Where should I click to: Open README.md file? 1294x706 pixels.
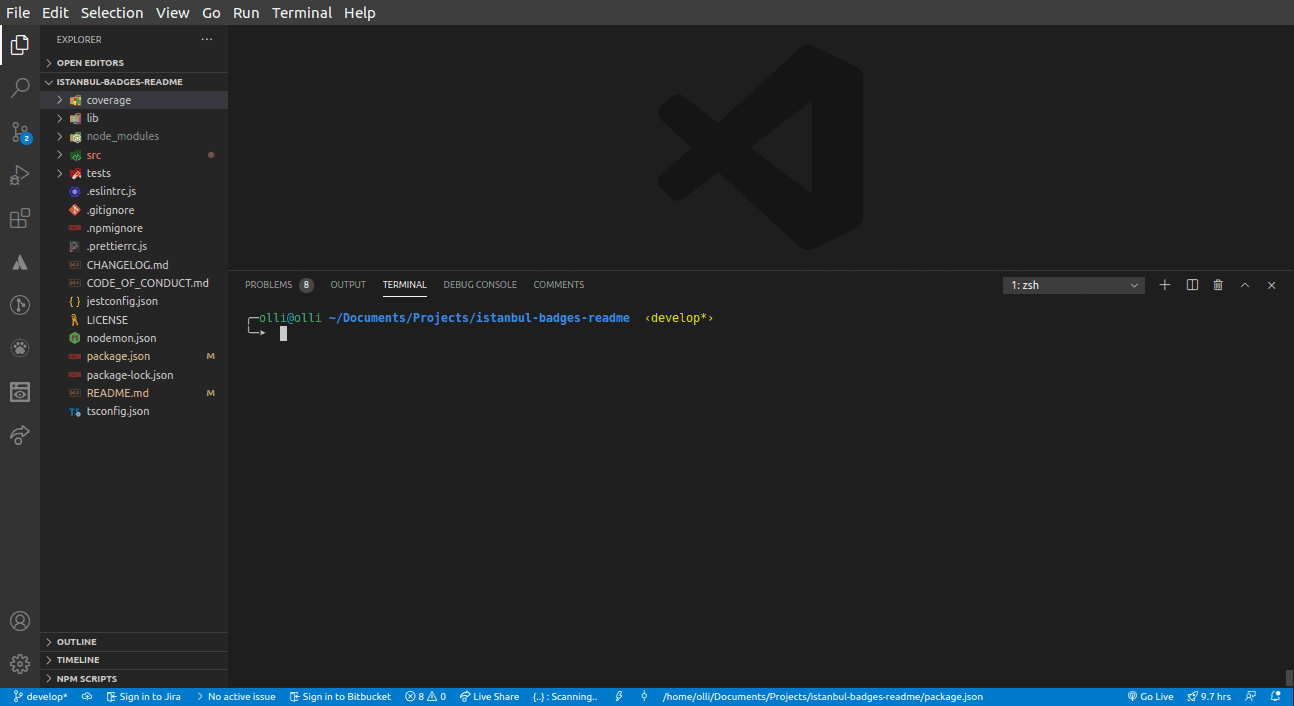(x=134, y=393)
